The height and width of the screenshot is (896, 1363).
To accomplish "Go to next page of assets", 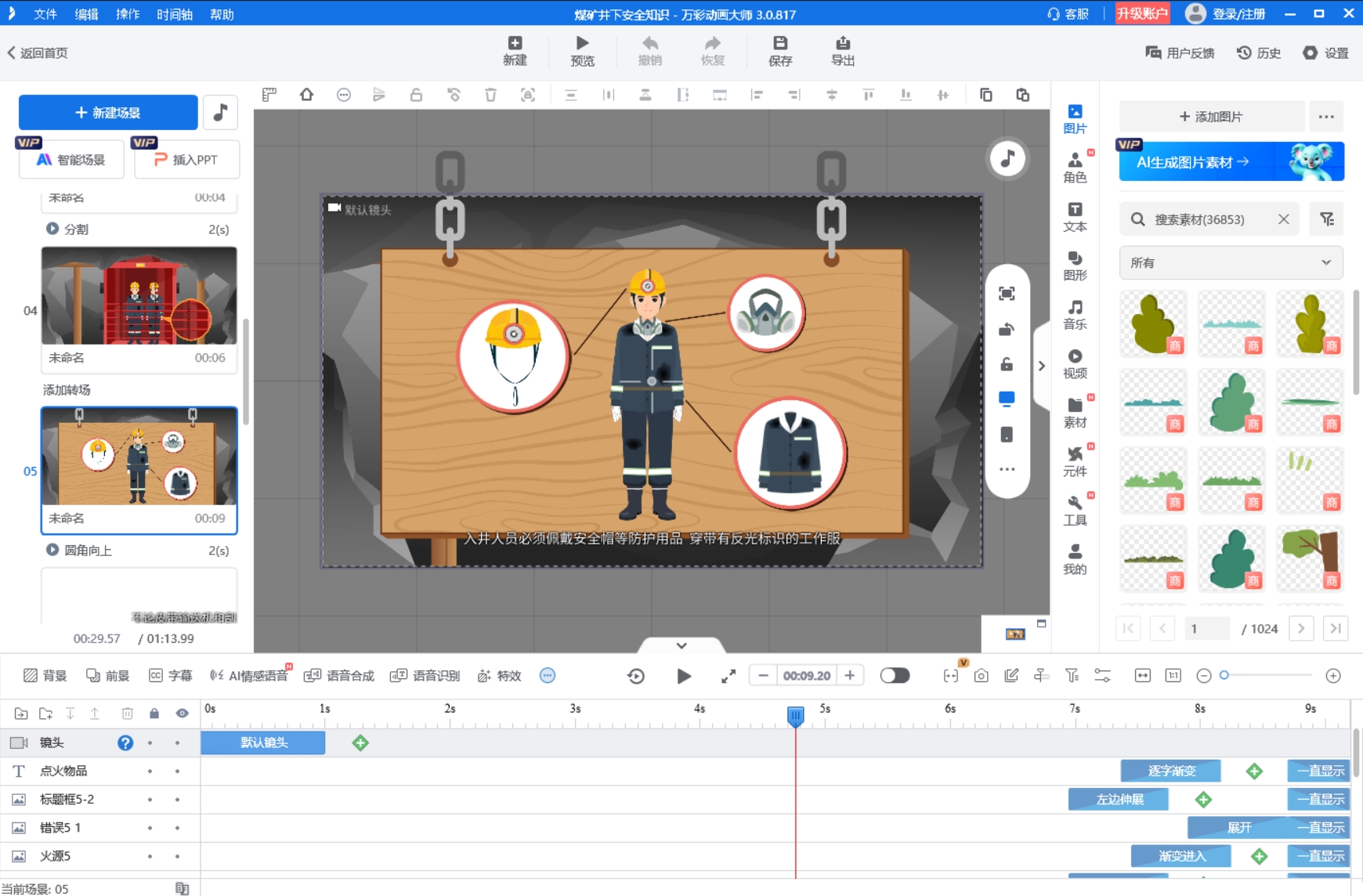I will [1301, 628].
